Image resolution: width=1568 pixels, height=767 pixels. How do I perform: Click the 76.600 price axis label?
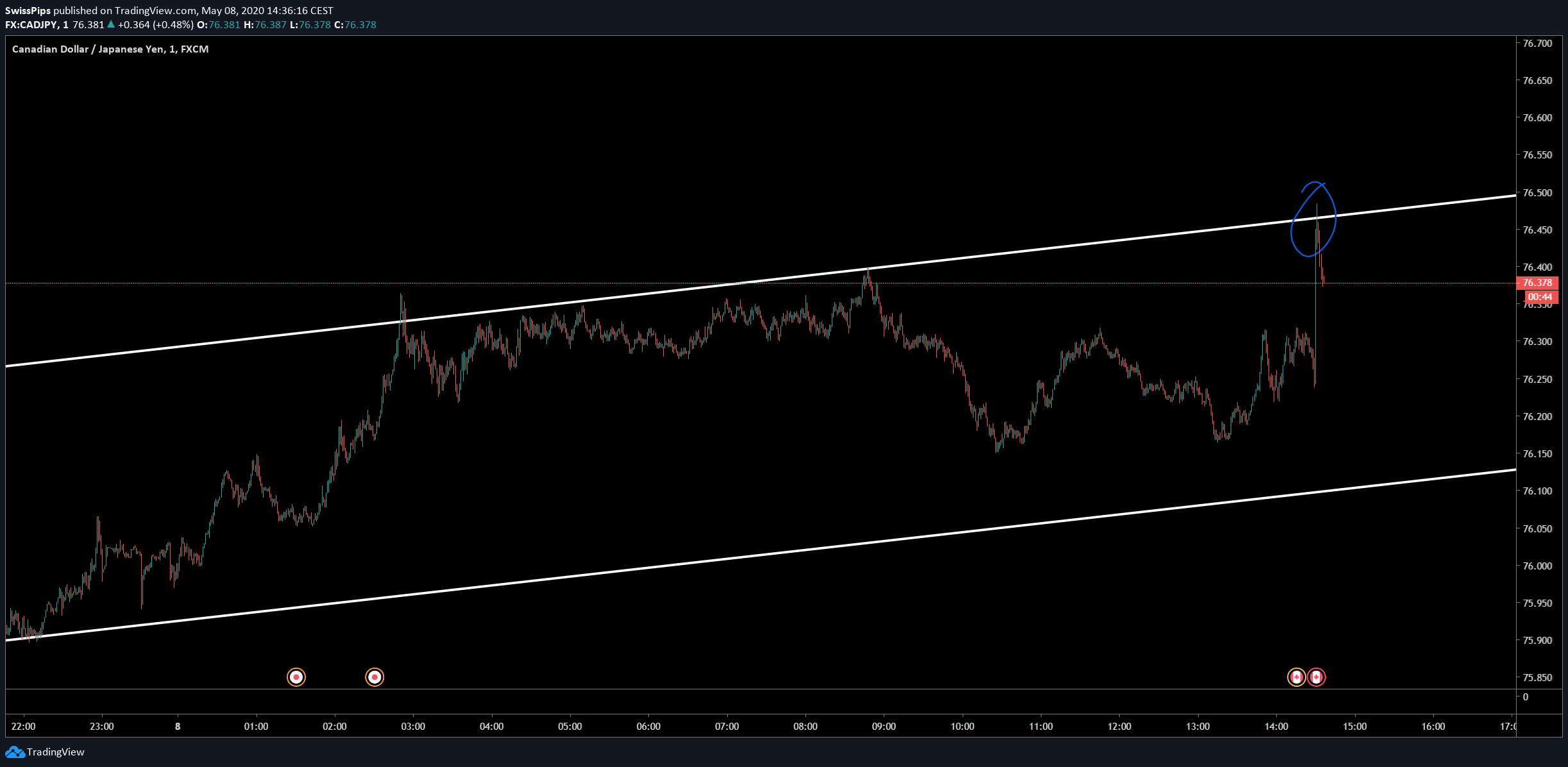[1537, 117]
